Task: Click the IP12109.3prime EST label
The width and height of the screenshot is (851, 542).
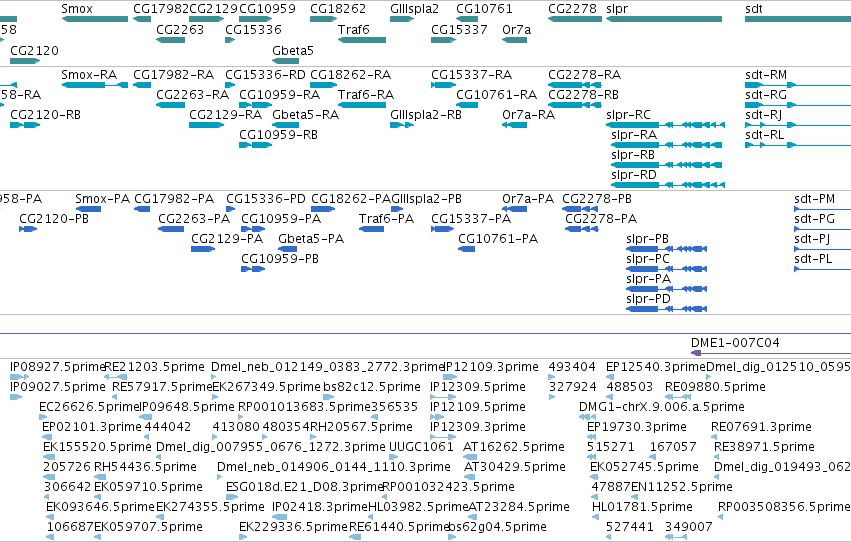Action: click(x=491, y=367)
